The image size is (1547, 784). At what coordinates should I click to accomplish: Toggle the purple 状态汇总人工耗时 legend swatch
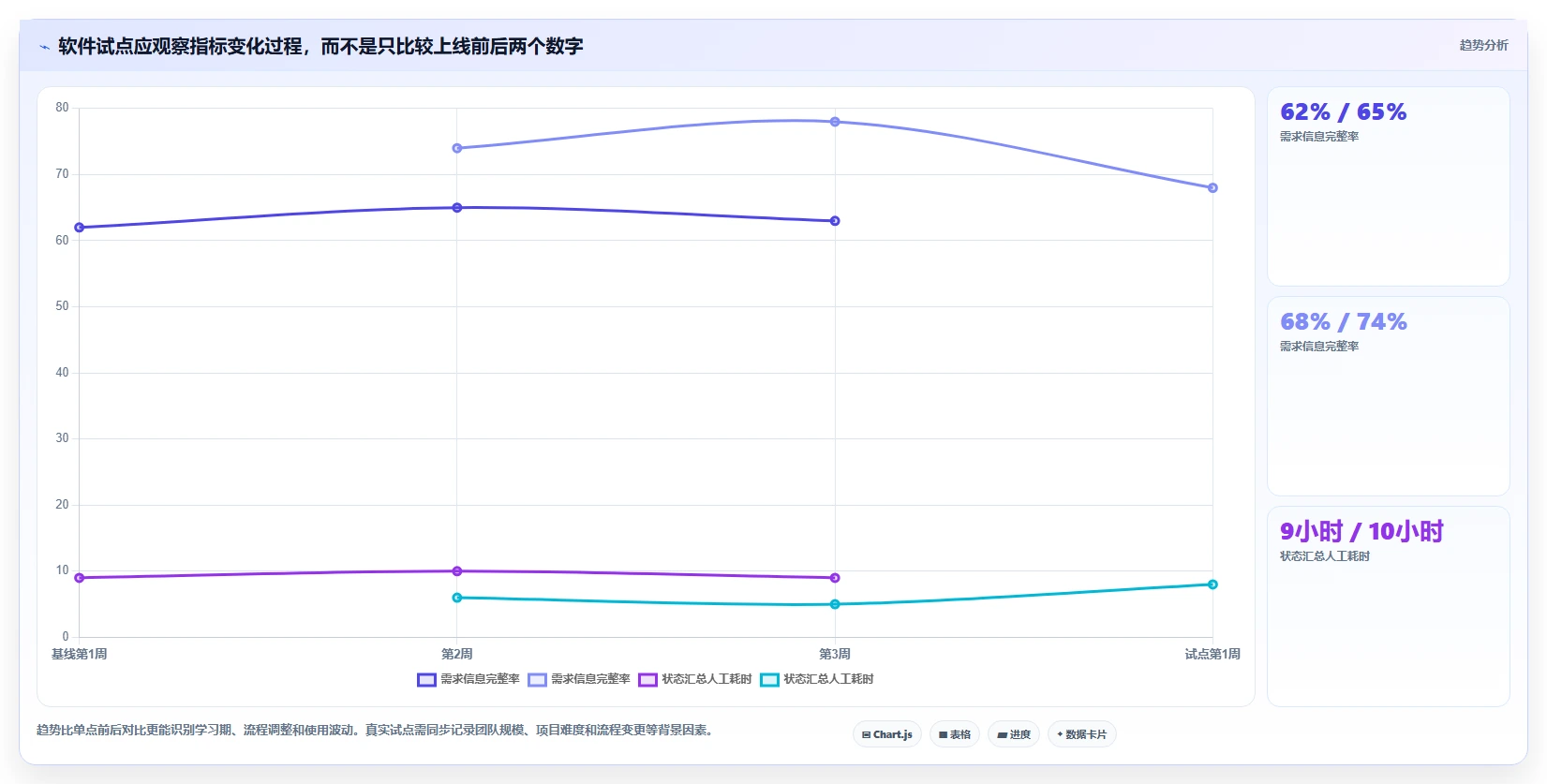(647, 680)
